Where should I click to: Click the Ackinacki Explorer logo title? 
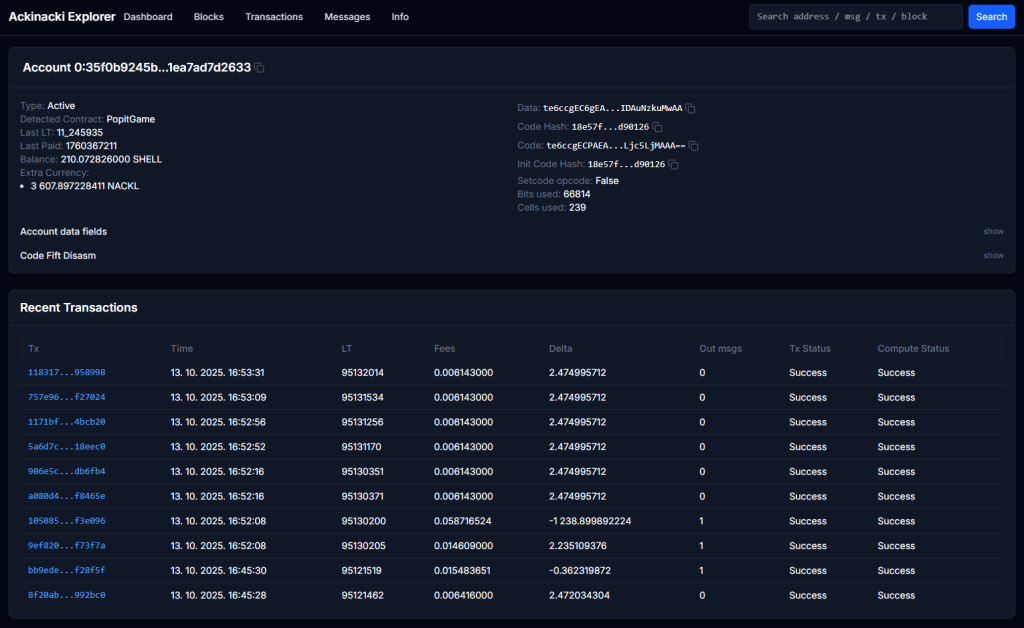click(x=62, y=17)
